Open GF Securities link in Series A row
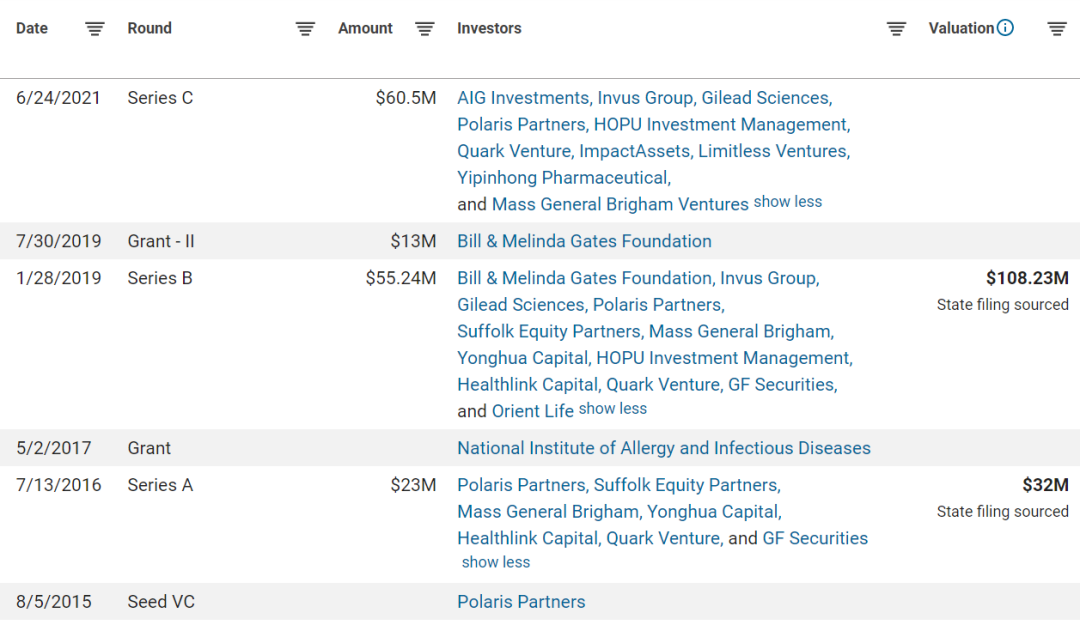Image resolution: width=1080 pixels, height=625 pixels. 815,538
